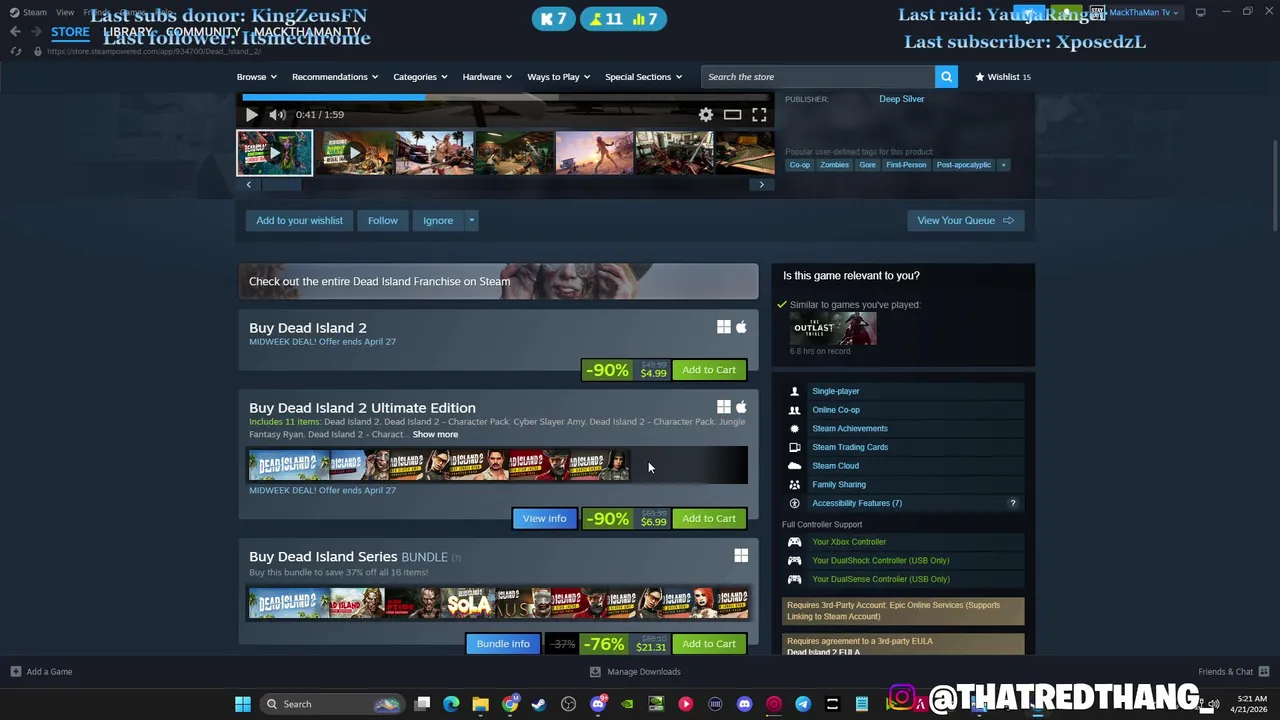This screenshot has width=1280, height=720.
Task: Expand the Special Sections menu
Action: point(643,77)
